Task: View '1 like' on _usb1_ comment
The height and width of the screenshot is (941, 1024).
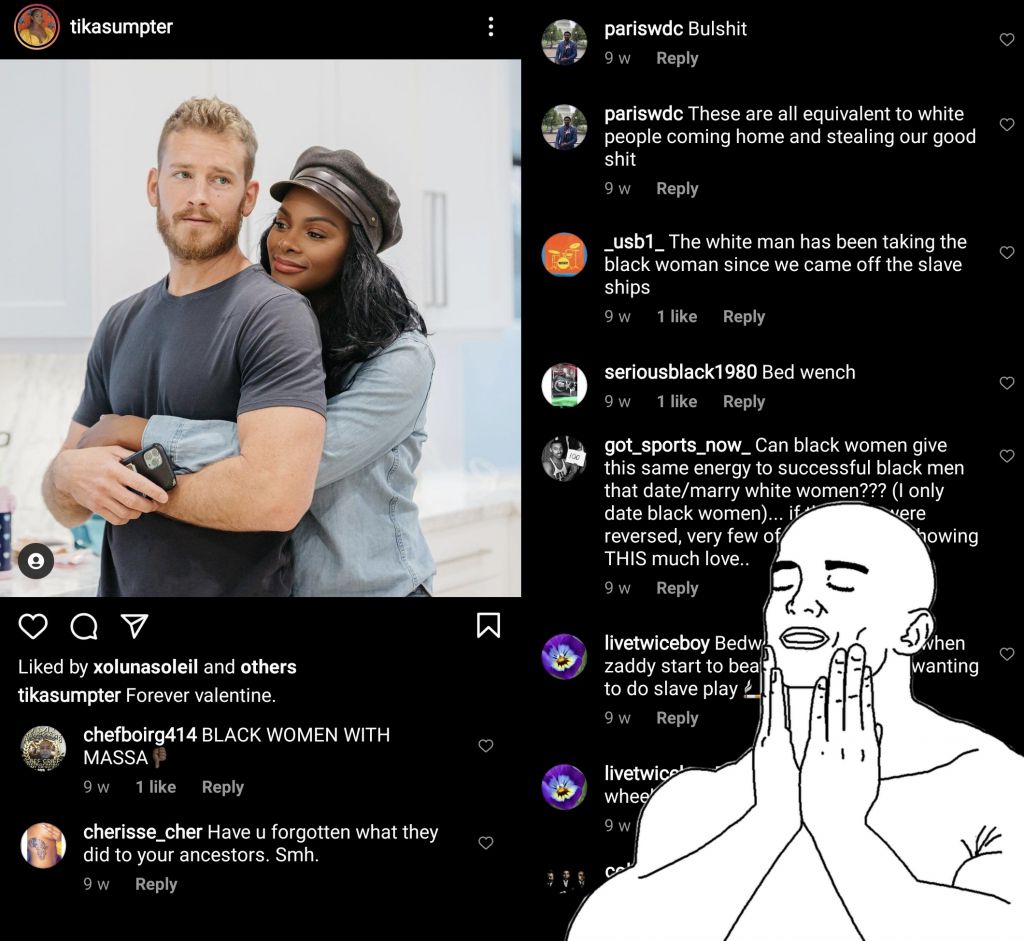Action: 677,317
